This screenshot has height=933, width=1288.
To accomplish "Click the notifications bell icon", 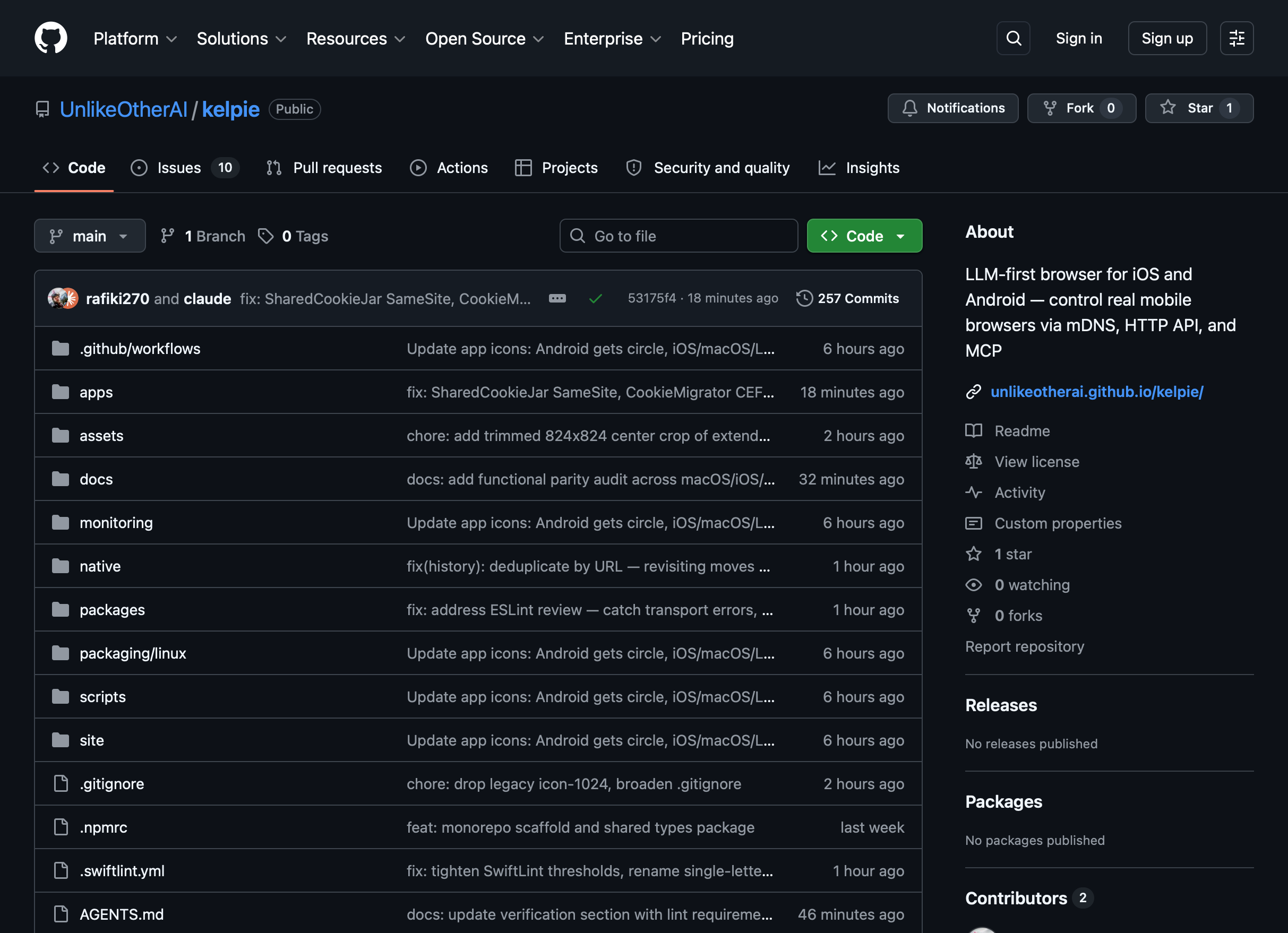I will [911, 108].
